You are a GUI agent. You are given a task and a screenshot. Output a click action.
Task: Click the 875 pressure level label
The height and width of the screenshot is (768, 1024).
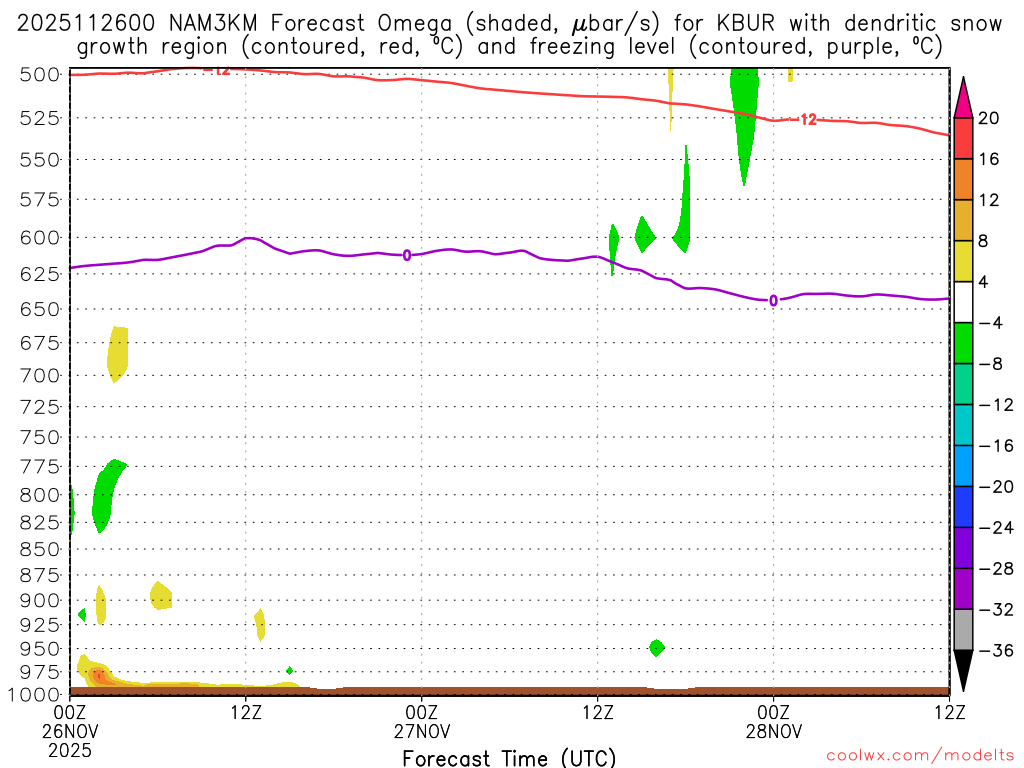[x=40, y=575]
